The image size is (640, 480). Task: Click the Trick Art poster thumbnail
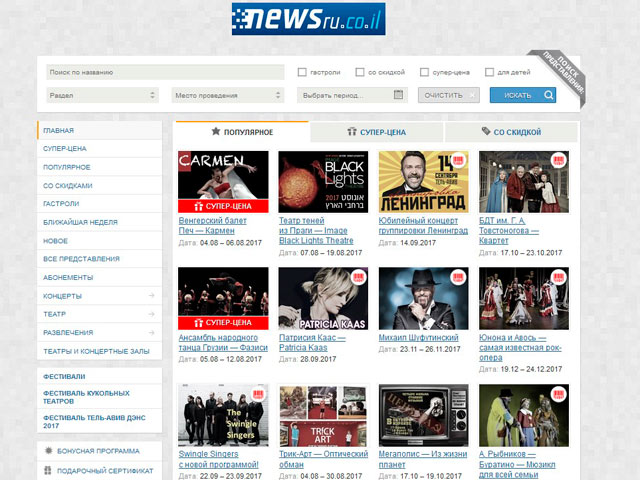coord(323,415)
